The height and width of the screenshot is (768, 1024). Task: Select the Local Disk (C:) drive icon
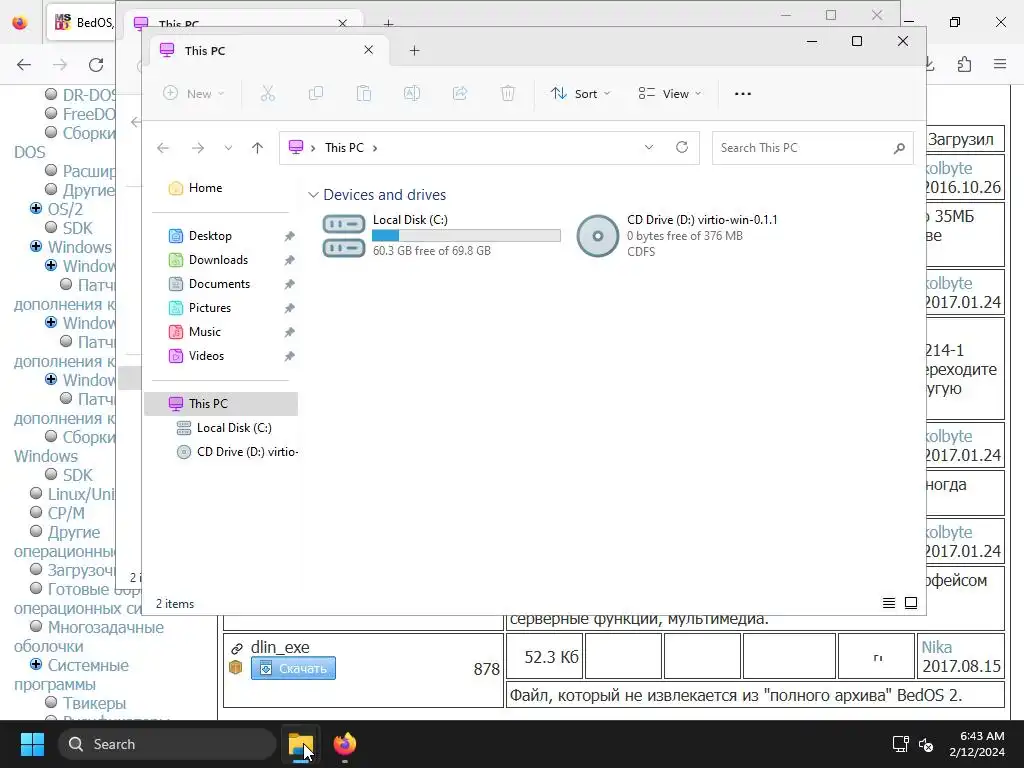[344, 236]
